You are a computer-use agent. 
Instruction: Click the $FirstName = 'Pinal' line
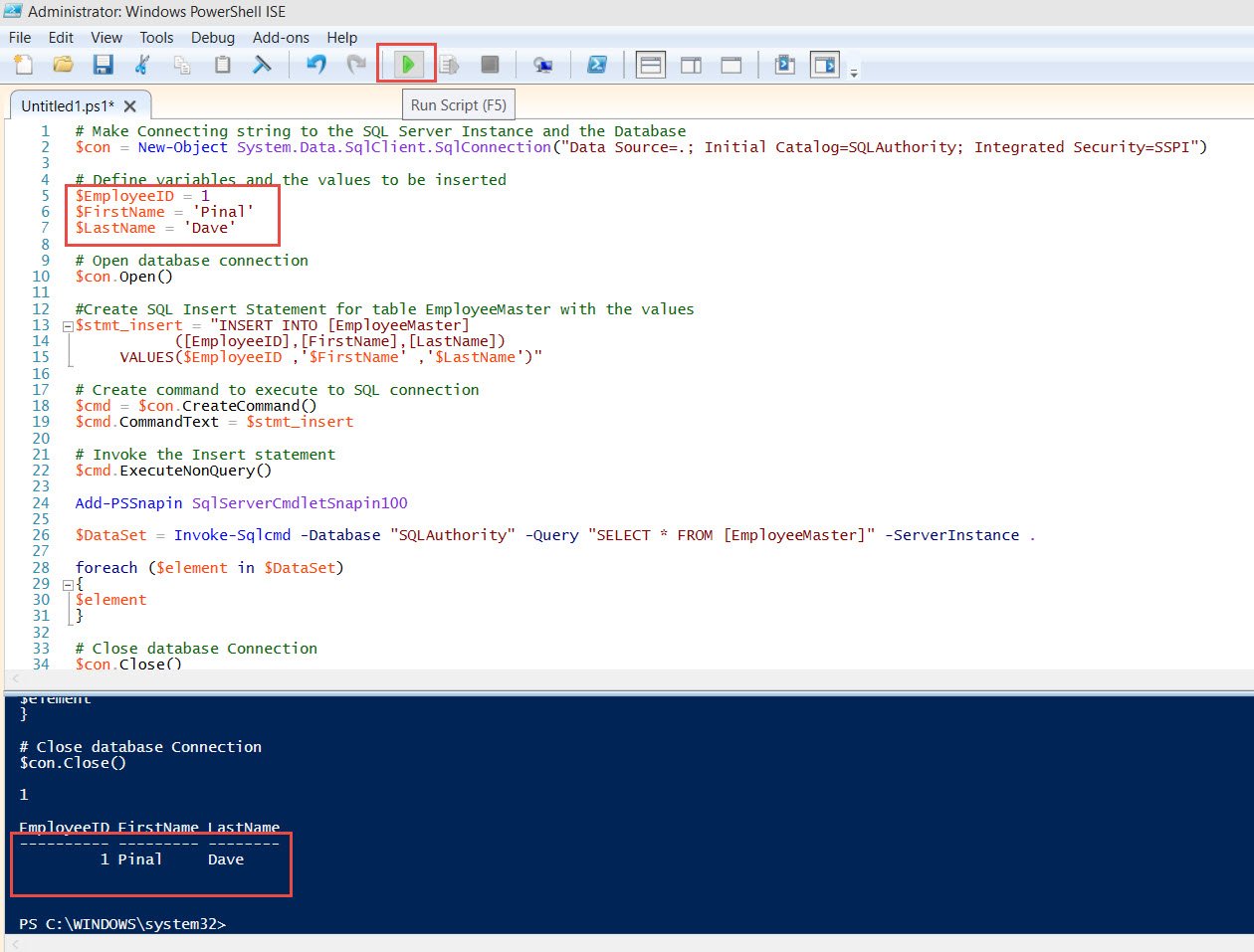164,212
